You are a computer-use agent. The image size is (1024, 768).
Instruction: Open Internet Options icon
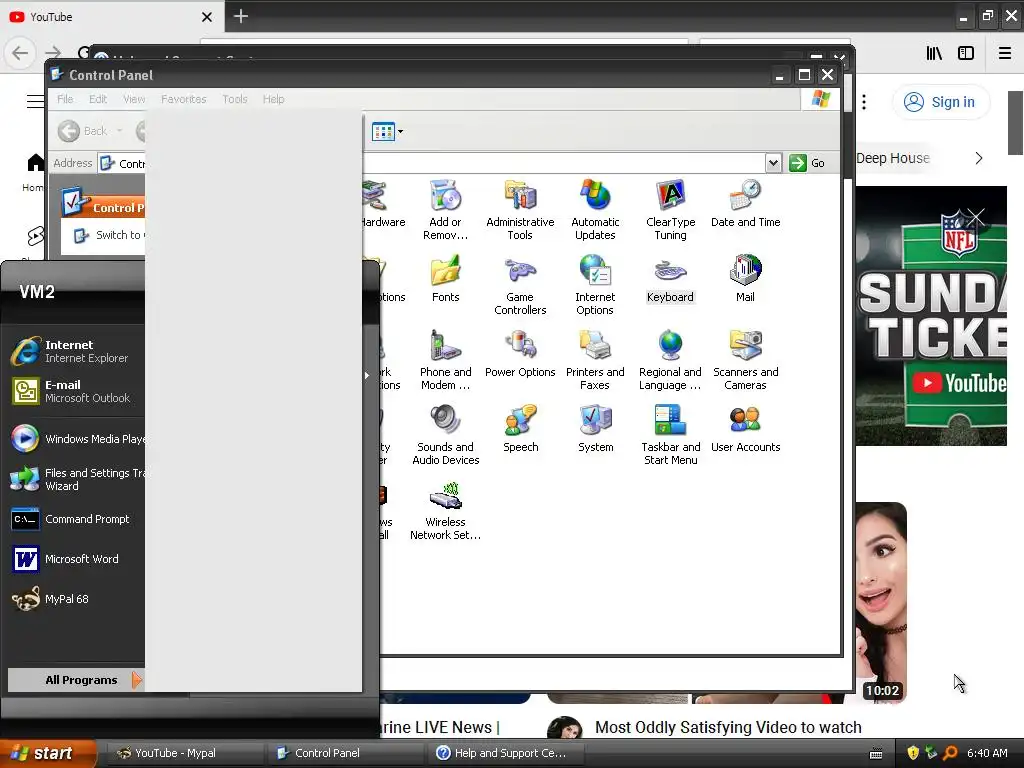(595, 285)
